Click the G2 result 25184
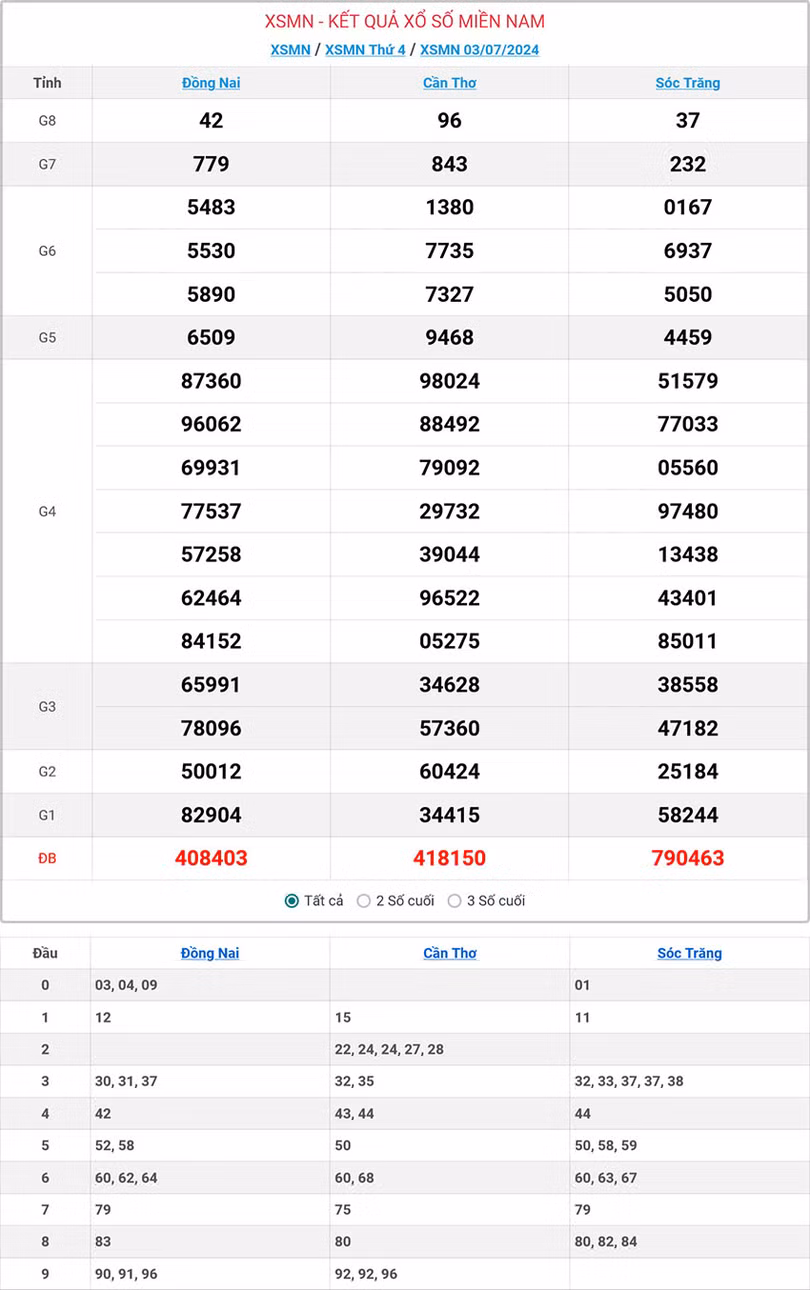 coord(688,771)
